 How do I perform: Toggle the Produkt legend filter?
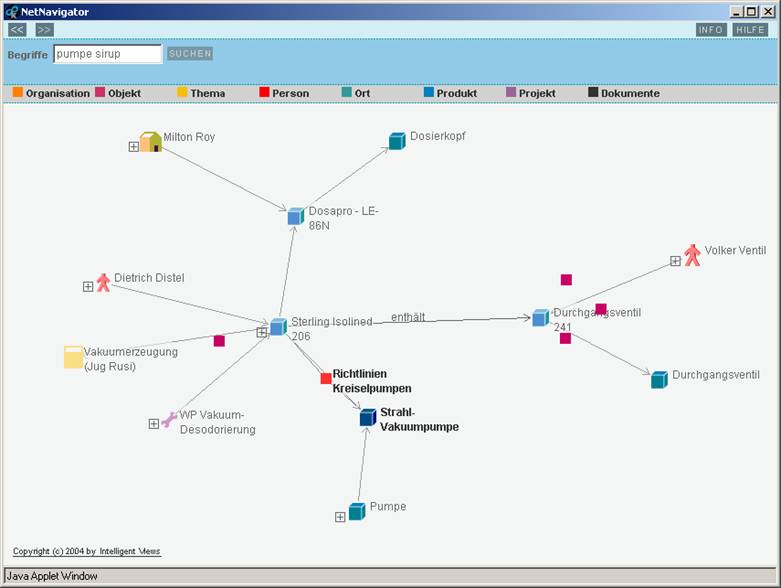click(x=451, y=93)
